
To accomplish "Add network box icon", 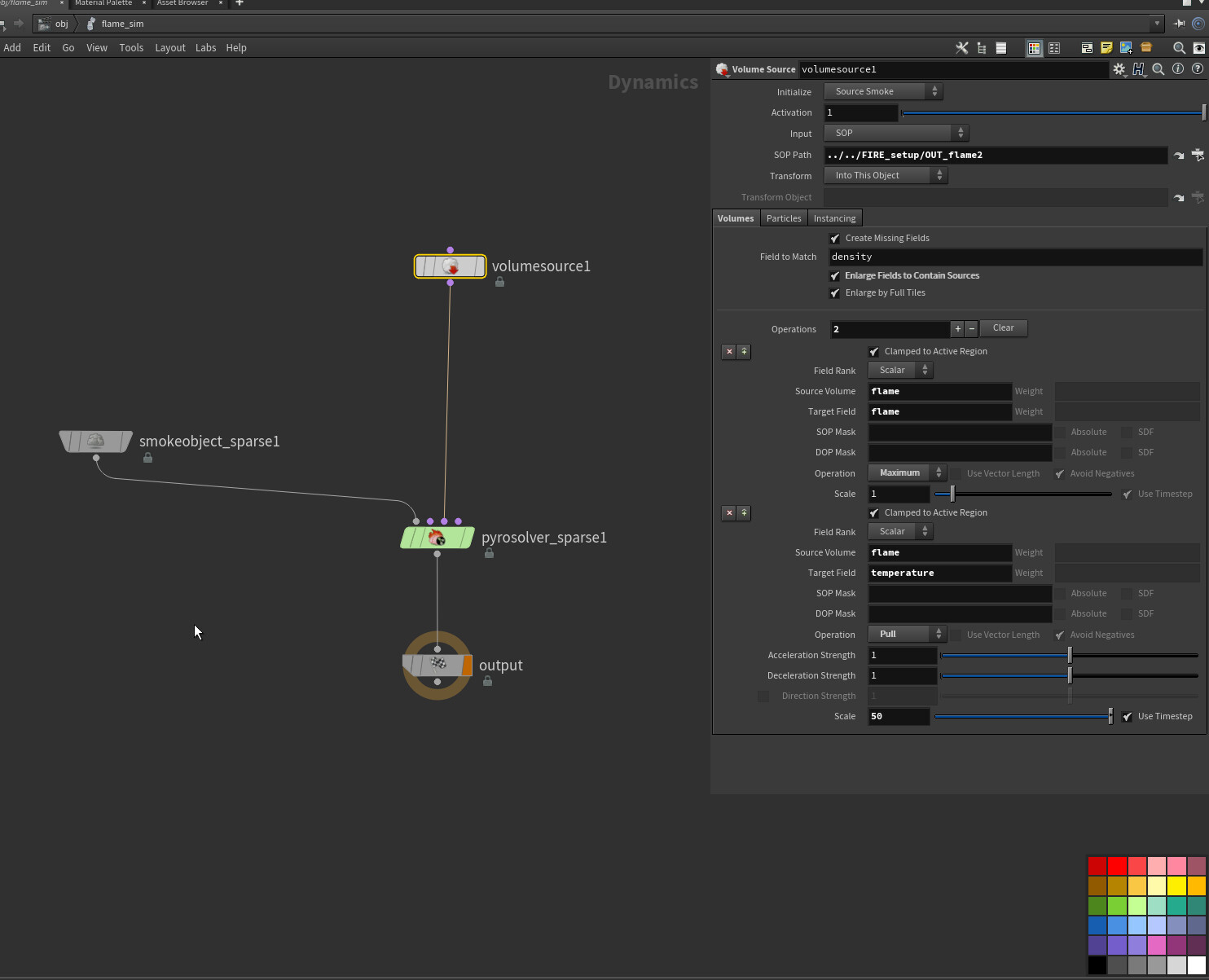I will pos(1087,48).
